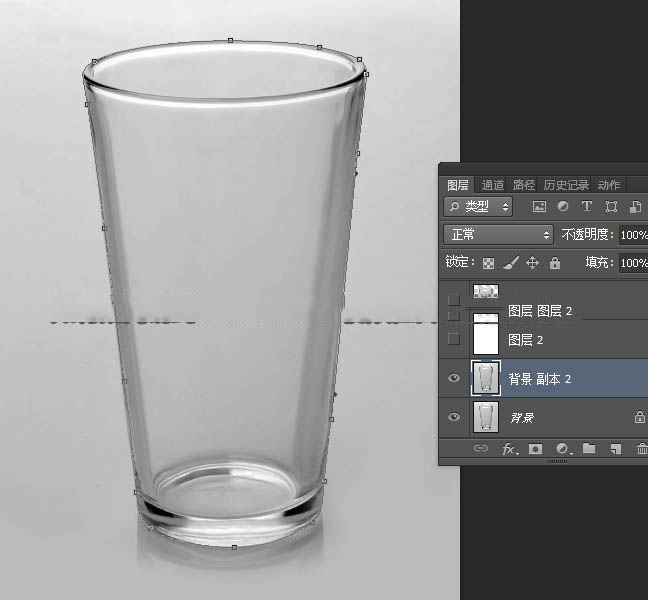Click the shape layer filter icon
This screenshot has height=600, width=648.
coord(610,207)
